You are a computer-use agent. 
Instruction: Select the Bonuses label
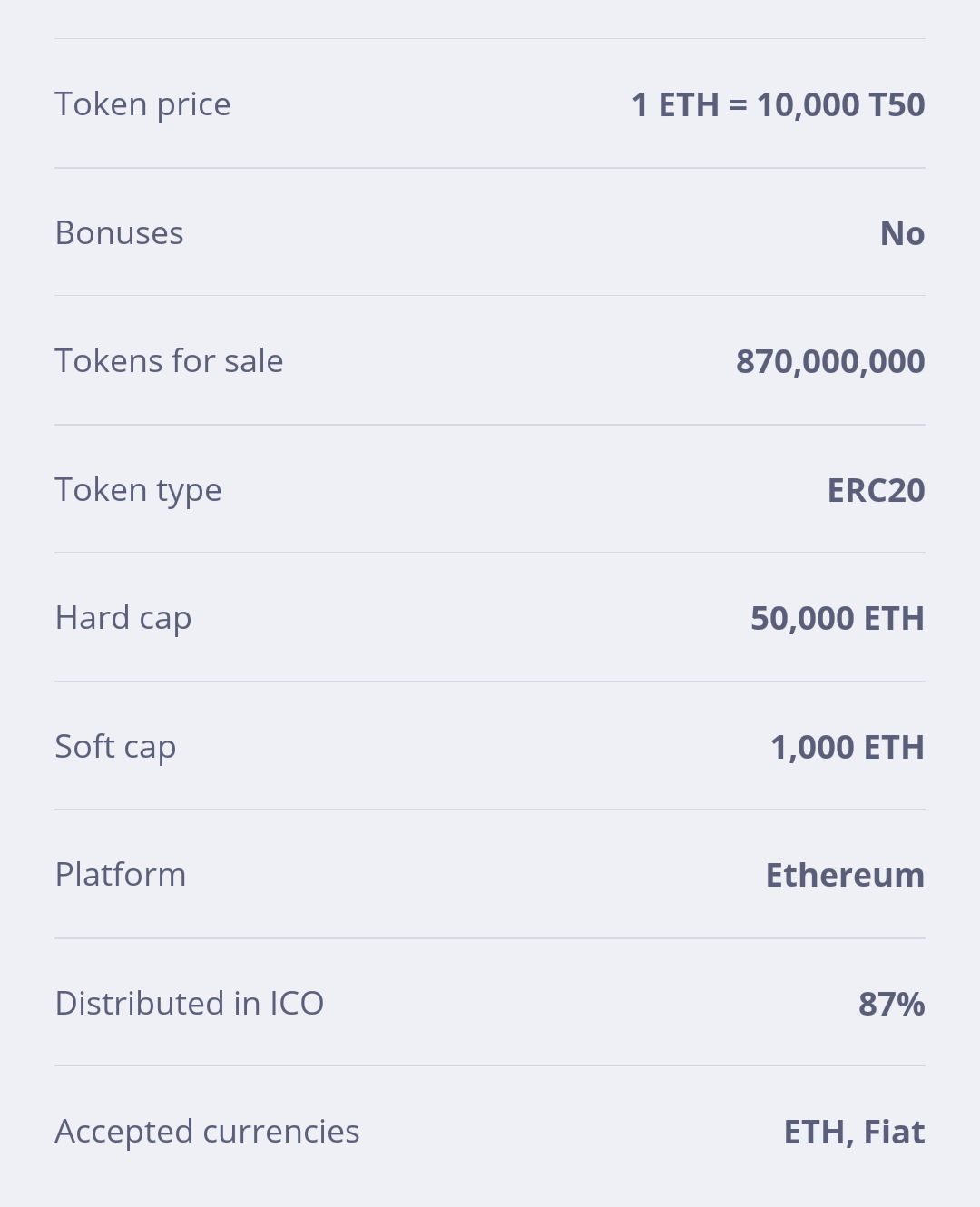(119, 233)
